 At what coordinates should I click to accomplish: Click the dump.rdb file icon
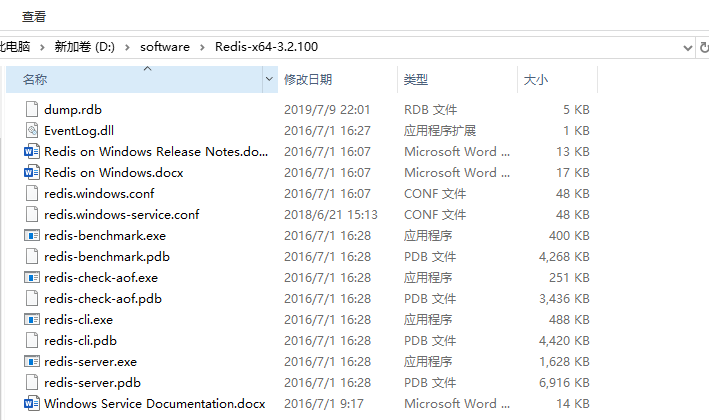click(32, 109)
